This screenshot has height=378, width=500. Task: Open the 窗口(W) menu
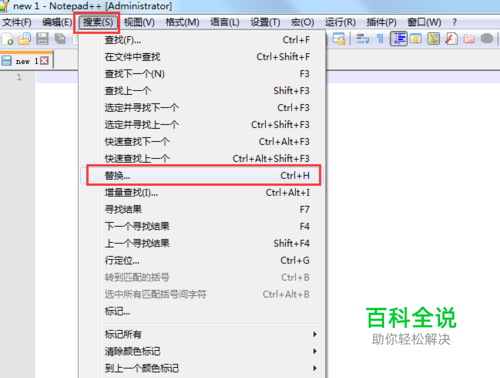pyautogui.click(x=424, y=22)
